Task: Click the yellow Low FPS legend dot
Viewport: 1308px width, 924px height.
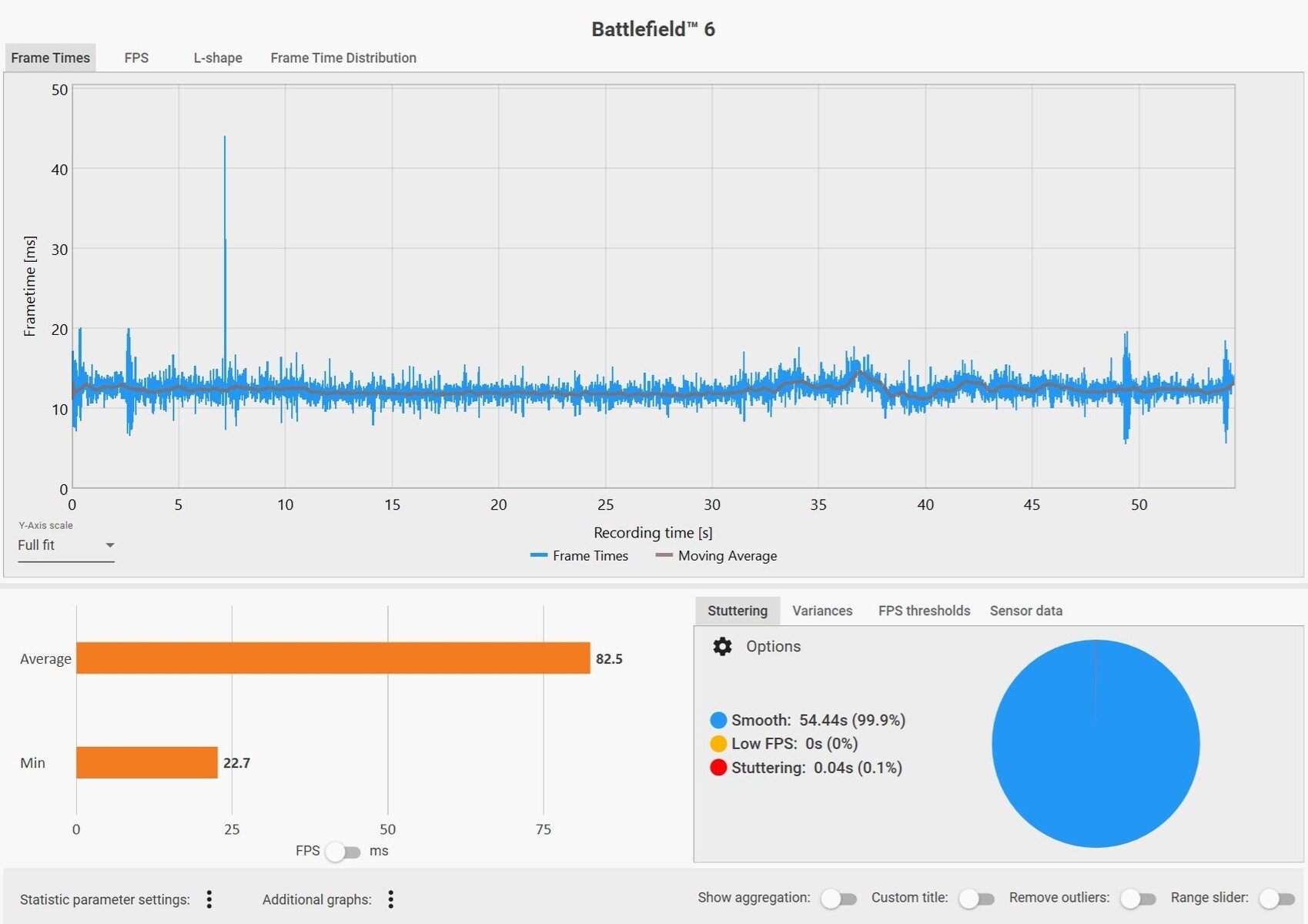Action: (718, 744)
